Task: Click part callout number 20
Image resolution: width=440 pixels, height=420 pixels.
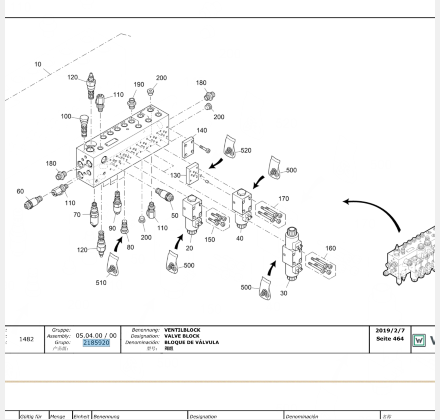Action: (x=189, y=248)
